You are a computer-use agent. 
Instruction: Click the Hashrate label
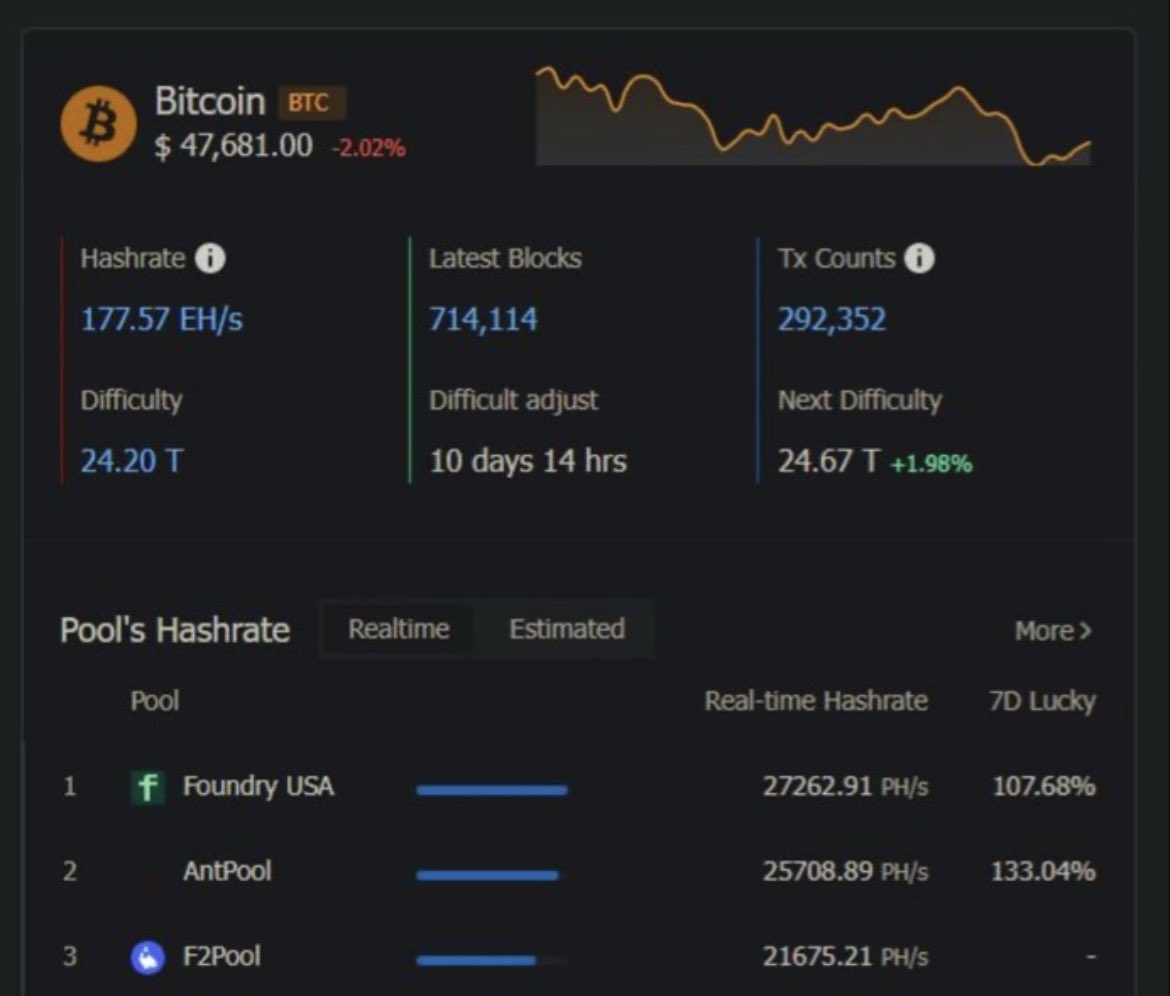(x=133, y=258)
